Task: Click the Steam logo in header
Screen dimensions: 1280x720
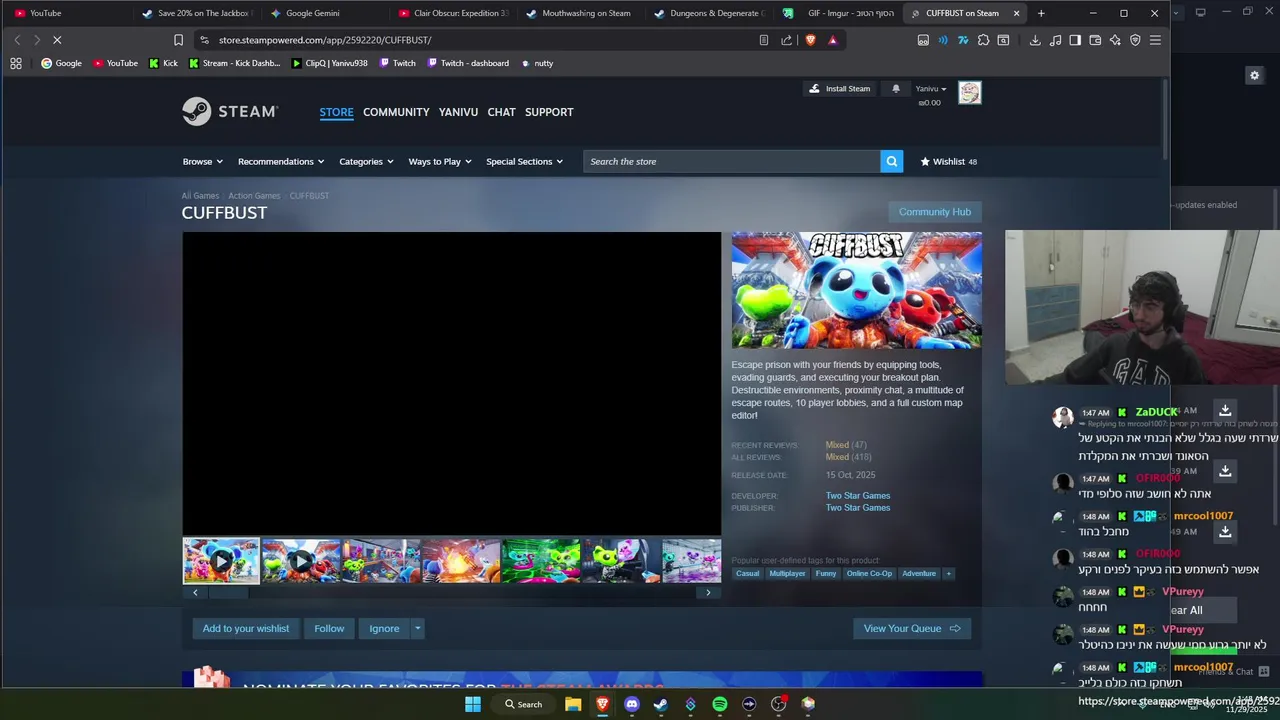Action: point(230,111)
